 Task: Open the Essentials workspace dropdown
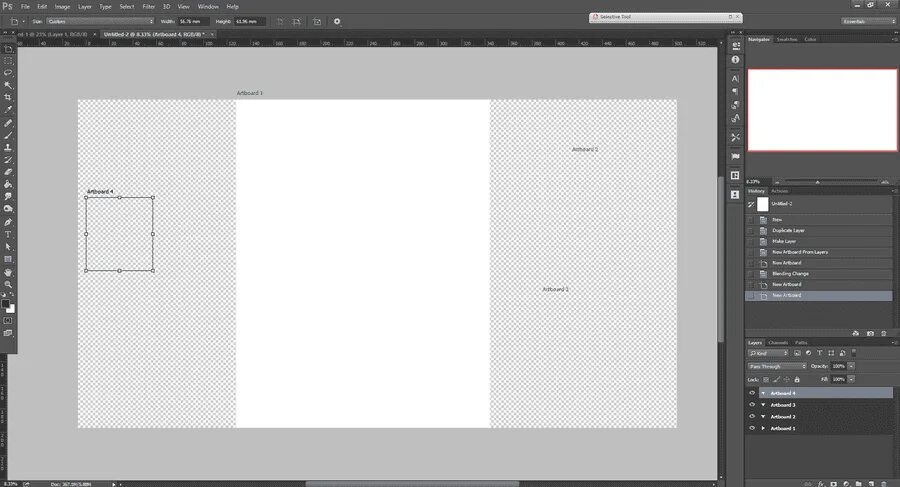pos(869,21)
